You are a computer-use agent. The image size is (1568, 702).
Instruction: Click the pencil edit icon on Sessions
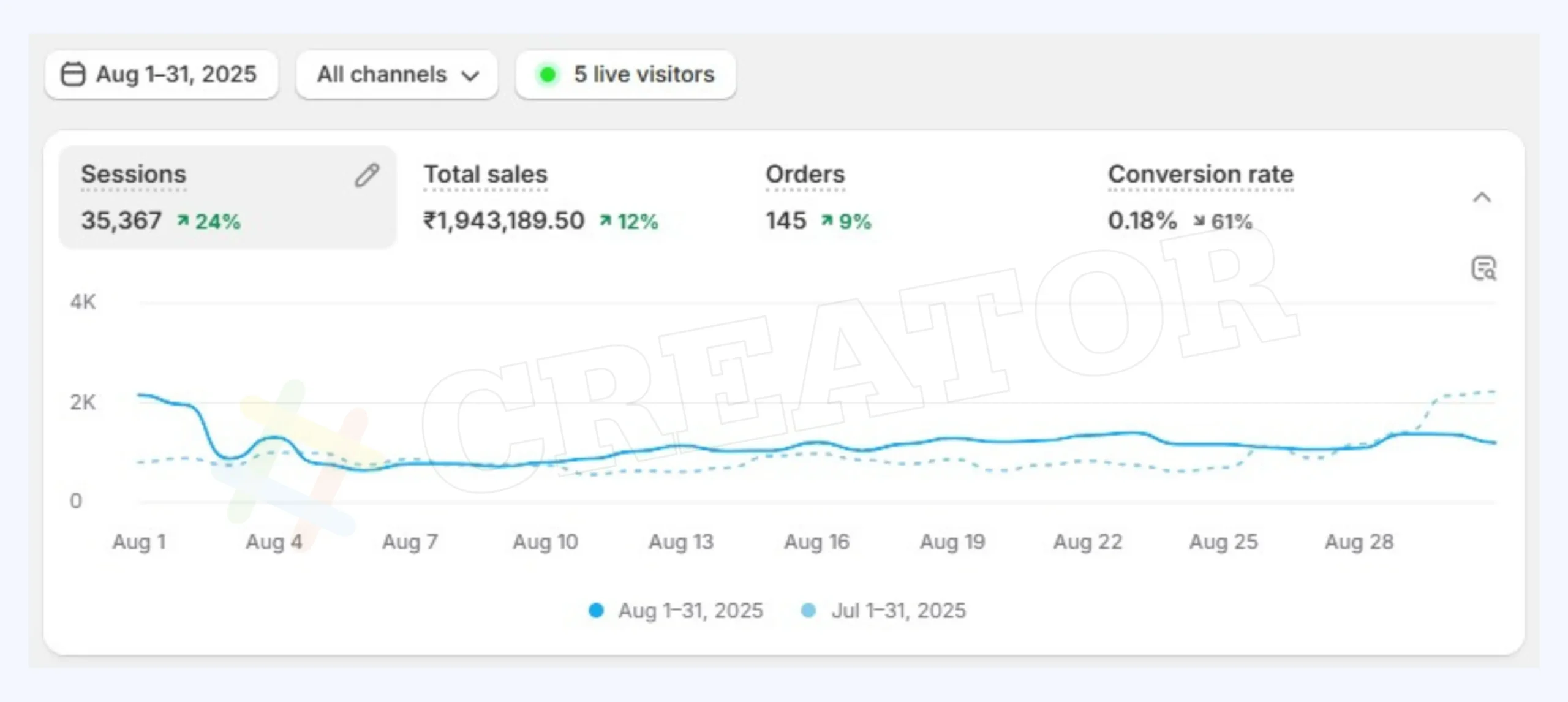click(367, 176)
